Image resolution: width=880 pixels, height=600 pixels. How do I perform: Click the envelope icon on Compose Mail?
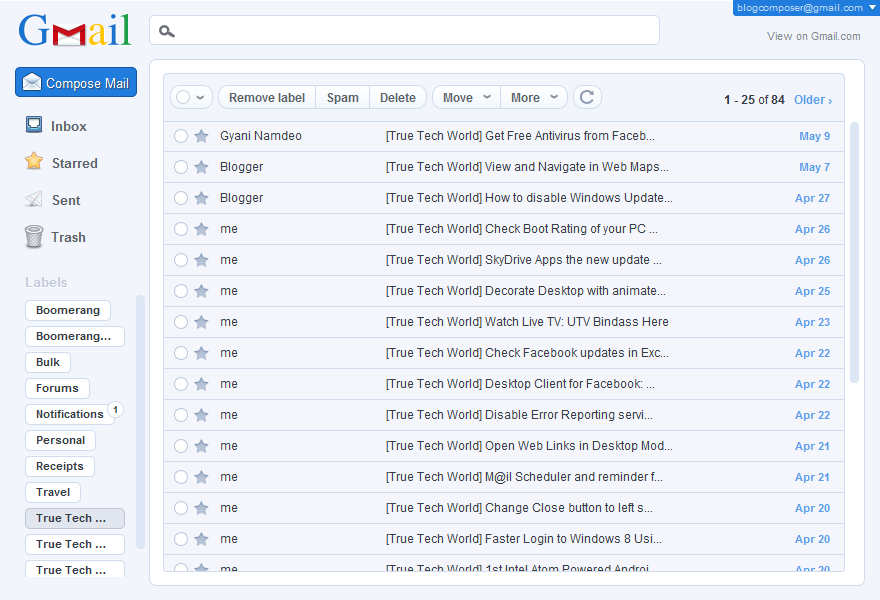point(32,83)
